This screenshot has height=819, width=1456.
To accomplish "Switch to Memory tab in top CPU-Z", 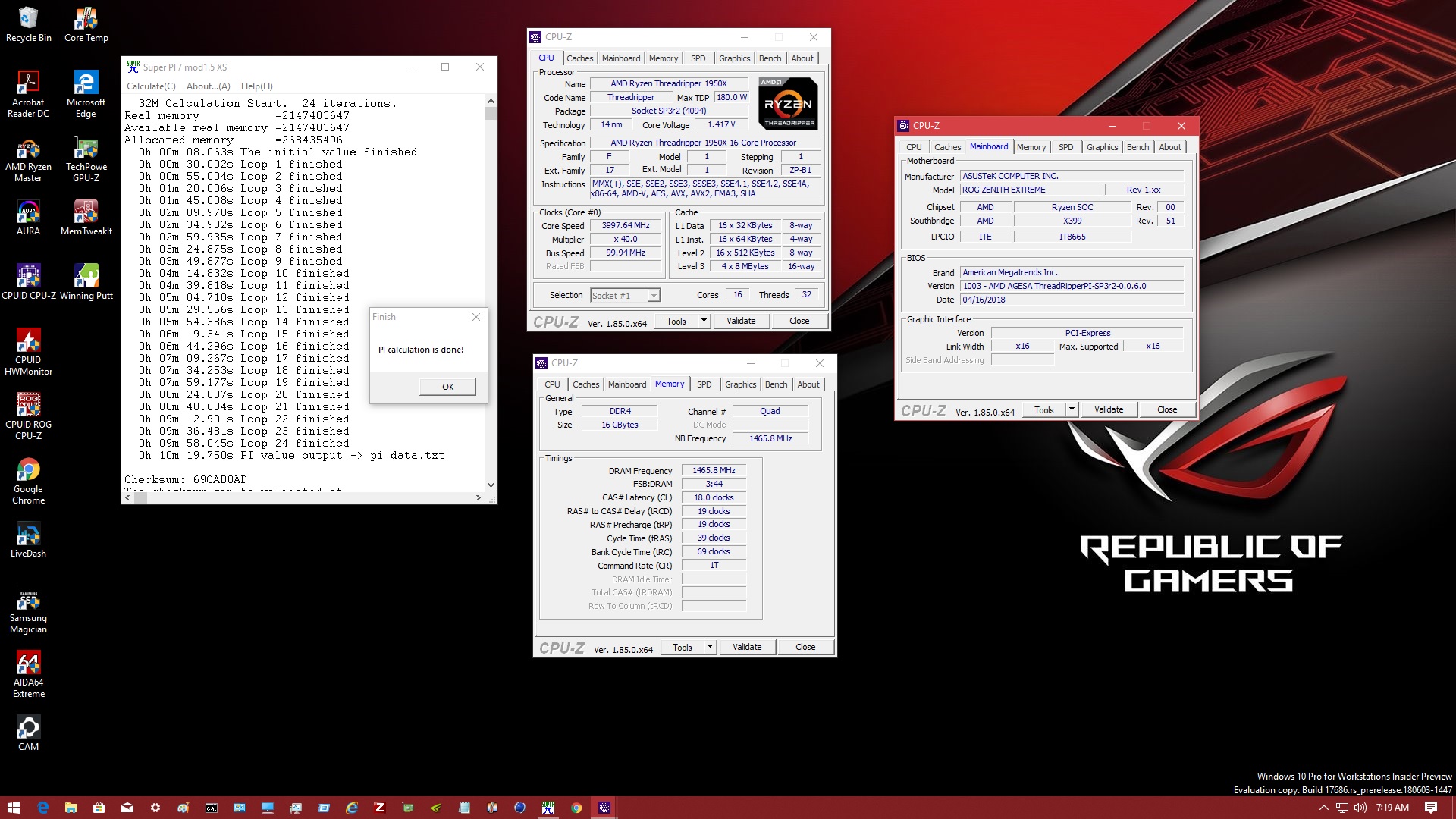I will [x=664, y=58].
